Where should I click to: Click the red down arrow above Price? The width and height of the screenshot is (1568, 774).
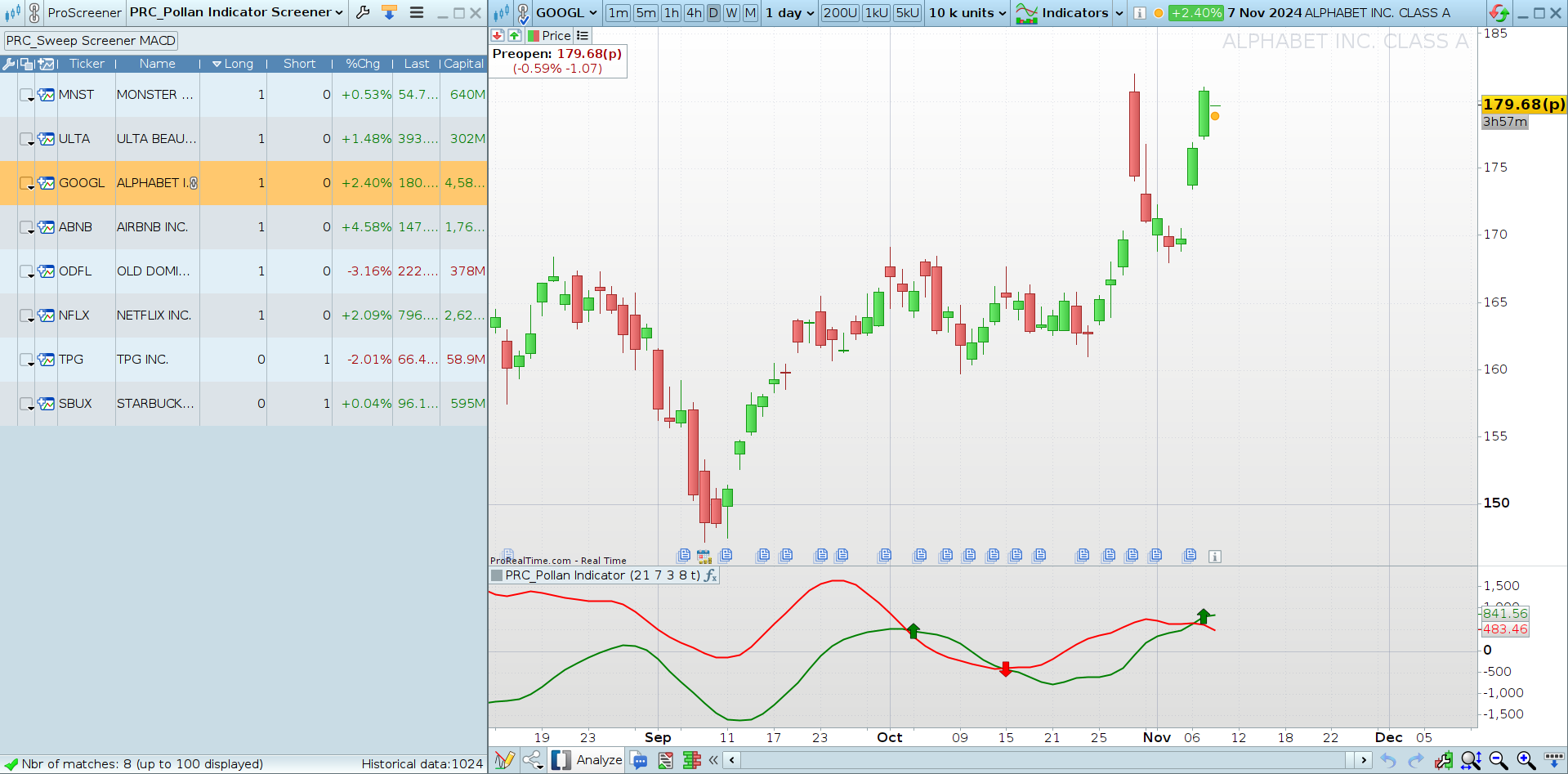(x=498, y=35)
